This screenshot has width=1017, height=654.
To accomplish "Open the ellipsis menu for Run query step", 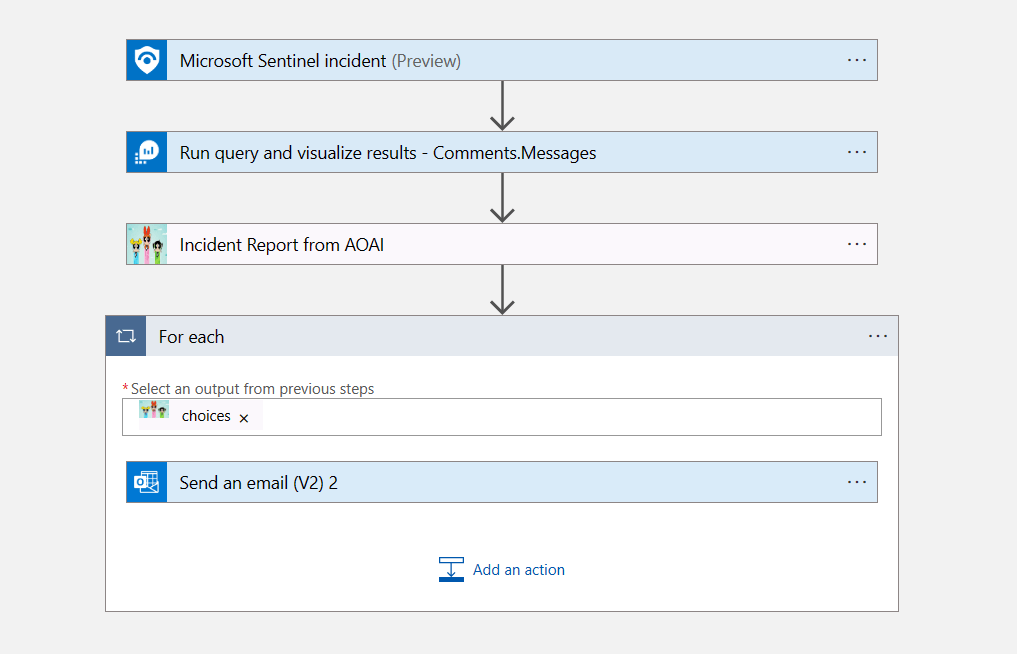I will tap(857, 152).
